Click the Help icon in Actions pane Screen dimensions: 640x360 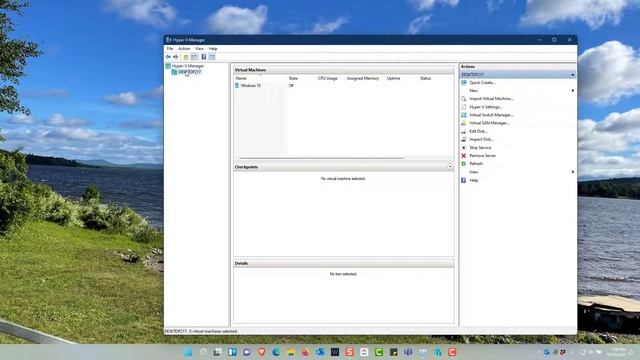[x=464, y=180]
